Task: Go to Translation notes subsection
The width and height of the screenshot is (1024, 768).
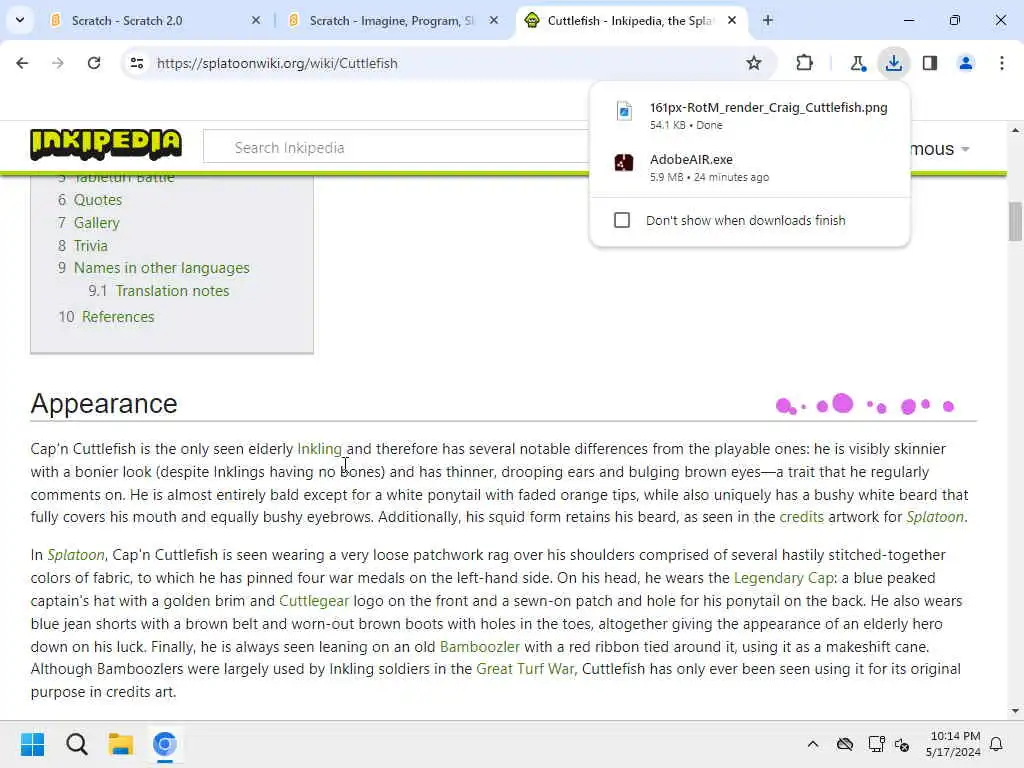Action: point(172,291)
